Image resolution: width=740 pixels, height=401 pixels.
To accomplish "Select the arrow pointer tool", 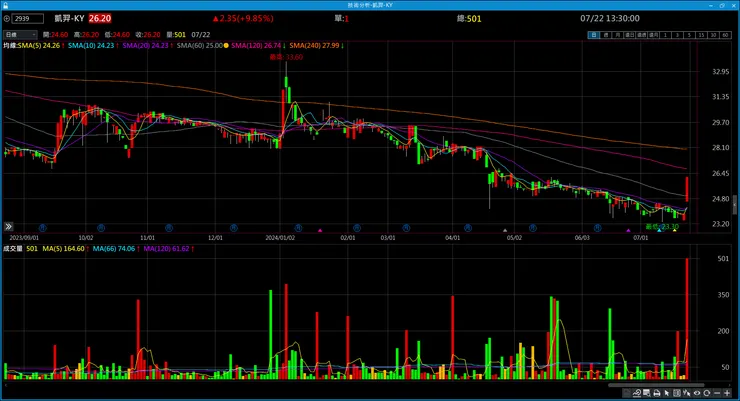I will point(667,393).
